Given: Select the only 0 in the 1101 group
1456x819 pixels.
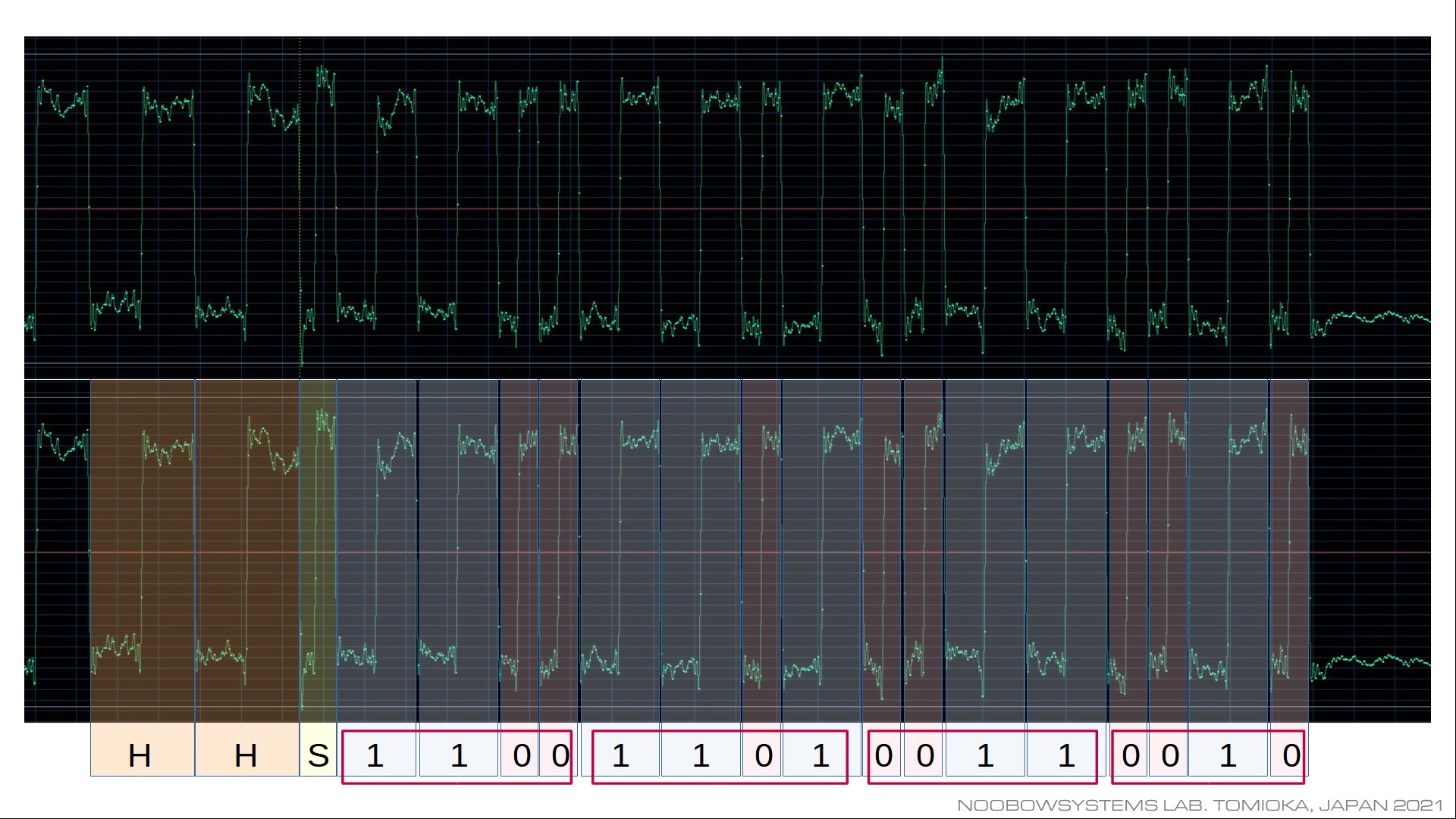Looking at the screenshot, I should click(x=761, y=749).
